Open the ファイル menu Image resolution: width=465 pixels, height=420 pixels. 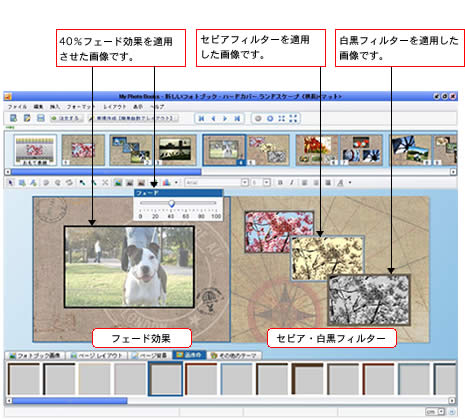coord(17,107)
